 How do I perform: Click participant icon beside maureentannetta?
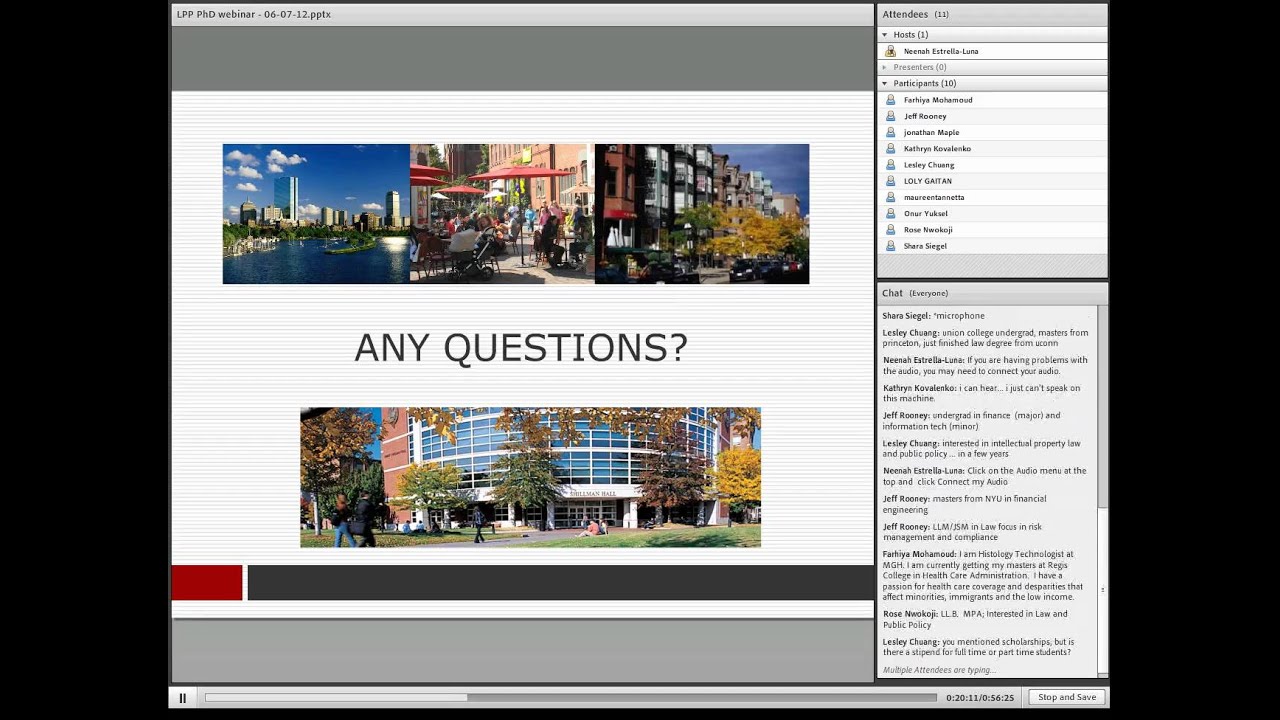pos(890,197)
